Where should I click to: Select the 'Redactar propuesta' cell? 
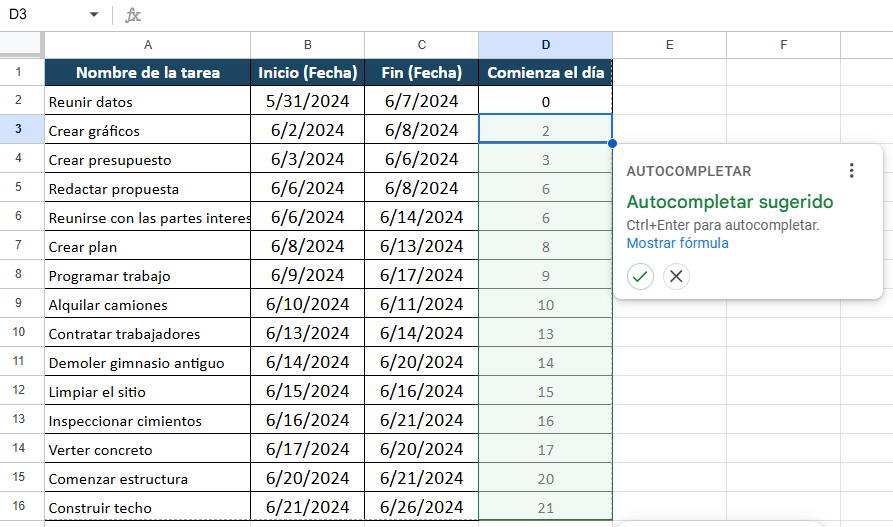pos(148,188)
